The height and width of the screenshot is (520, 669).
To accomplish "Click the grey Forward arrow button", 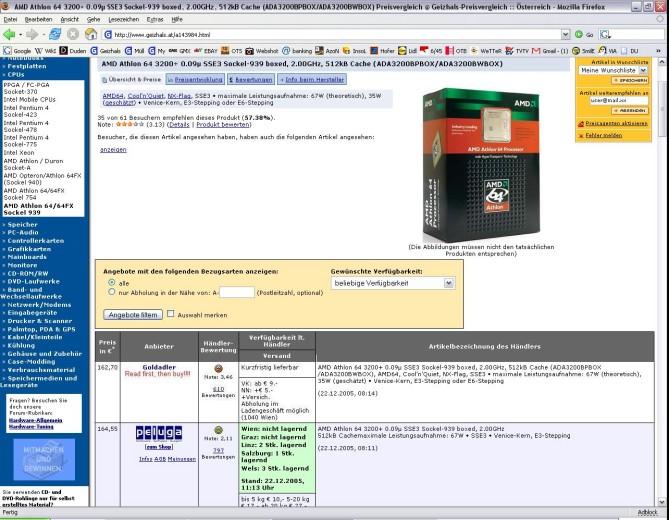I will click(32, 35).
